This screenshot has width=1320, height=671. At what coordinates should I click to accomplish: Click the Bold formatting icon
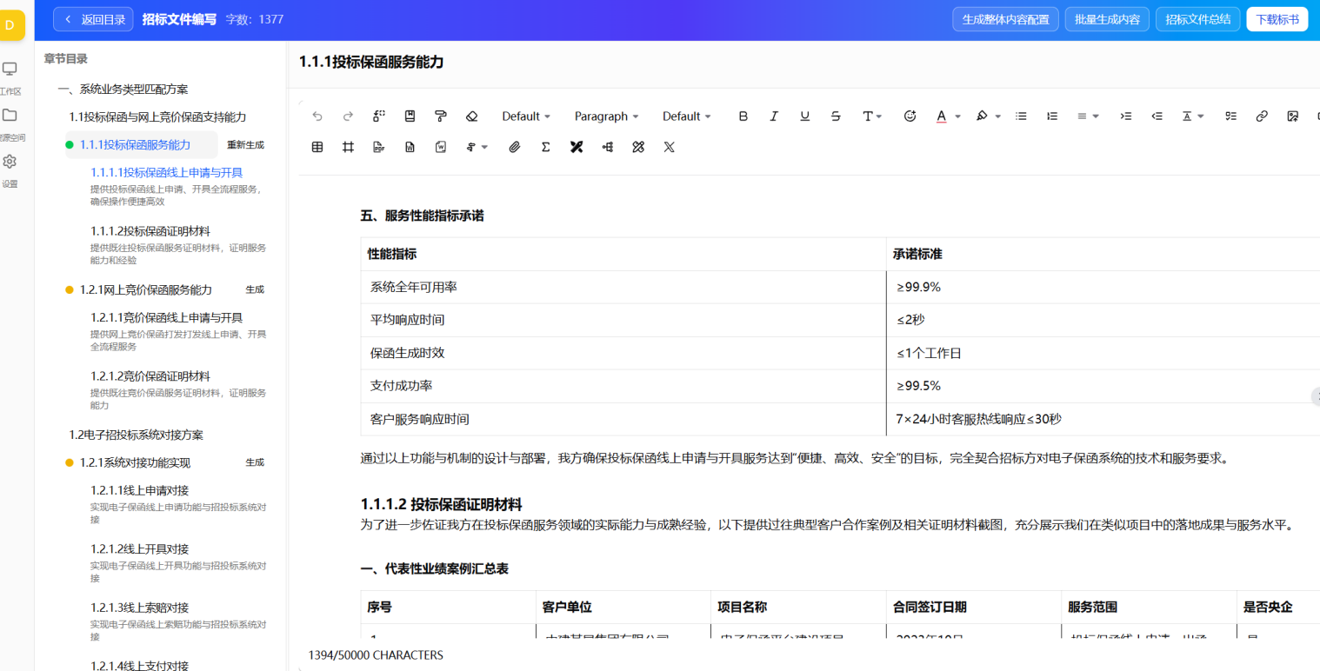pos(743,116)
